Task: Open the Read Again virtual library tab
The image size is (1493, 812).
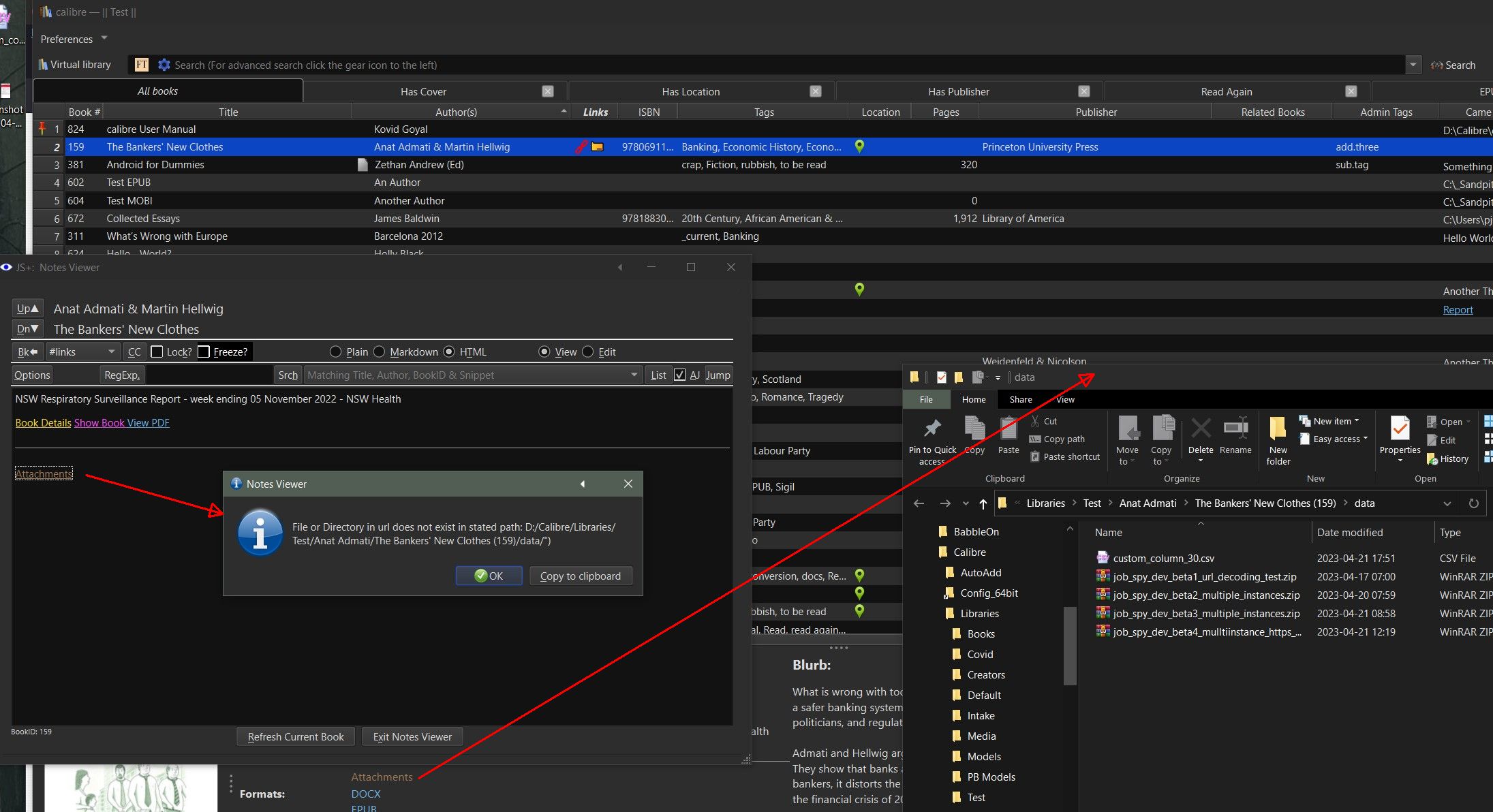Action: [1226, 91]
